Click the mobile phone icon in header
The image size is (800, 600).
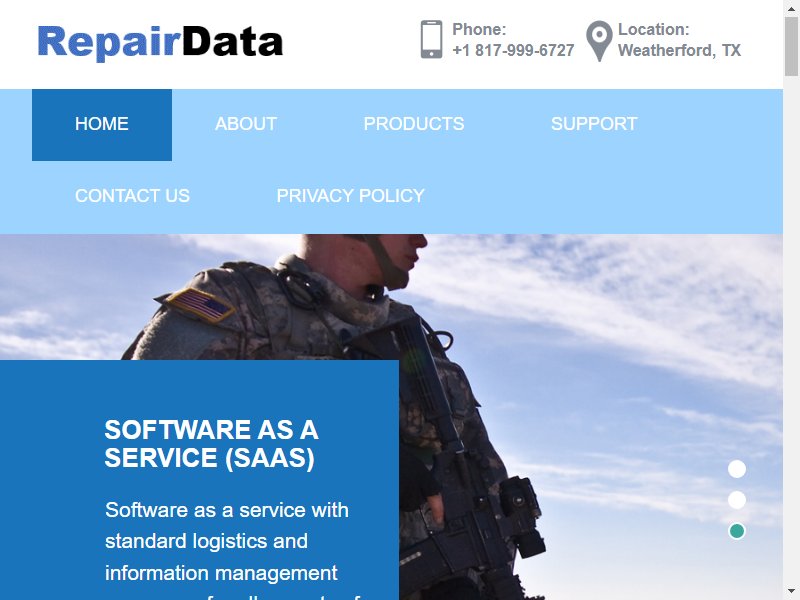431,39
